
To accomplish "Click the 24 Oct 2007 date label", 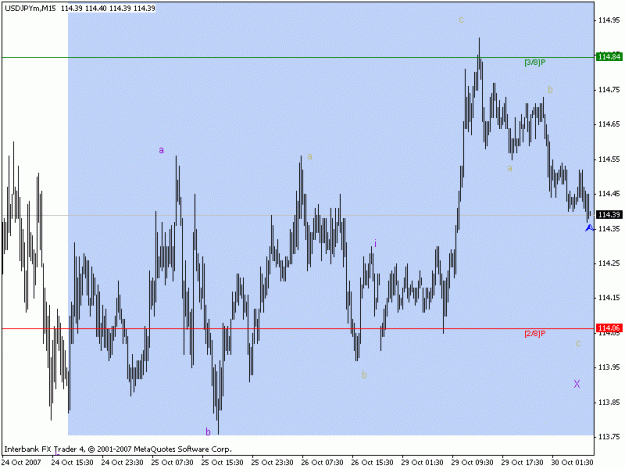I will point(21,463).
